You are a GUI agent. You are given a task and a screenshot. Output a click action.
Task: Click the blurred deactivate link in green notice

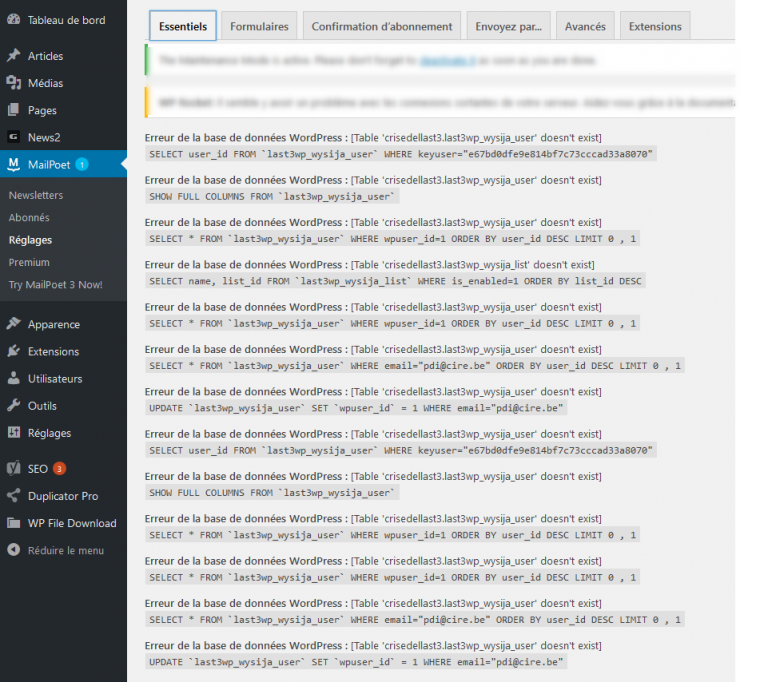click(x=447, y=60)
